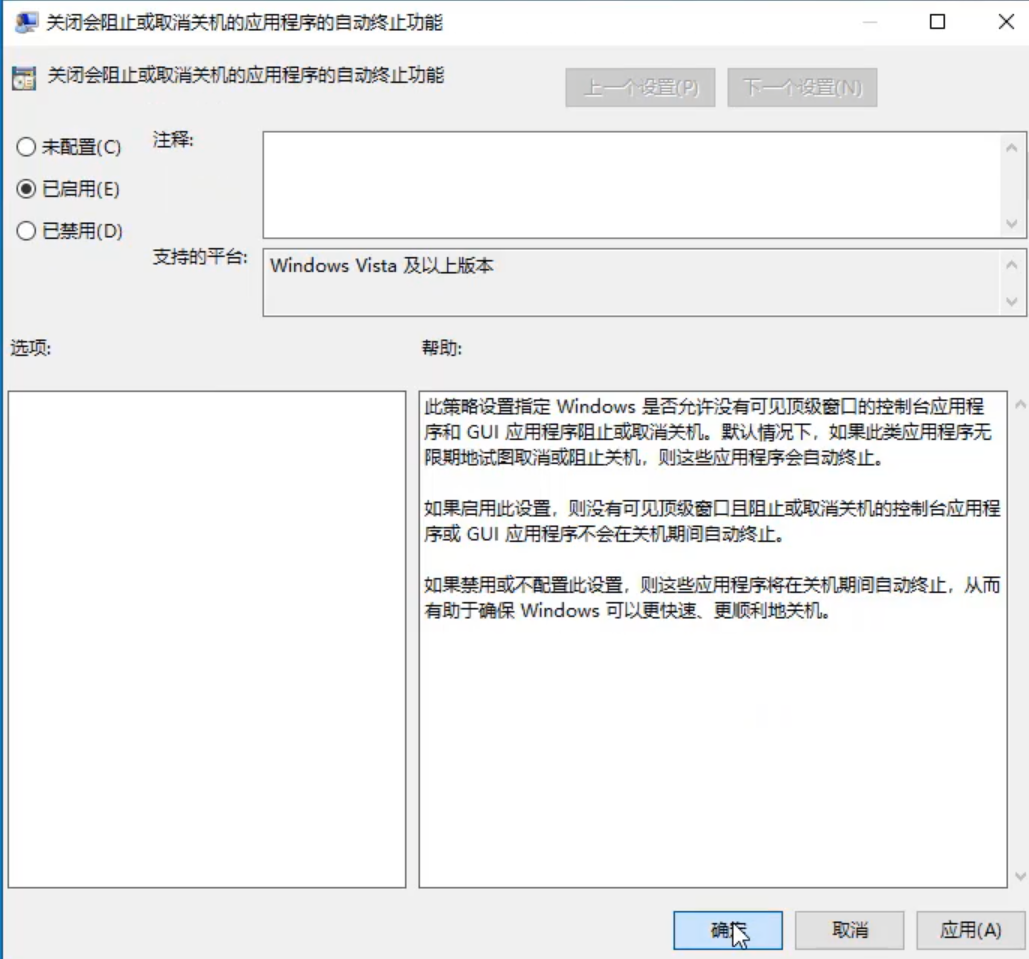Go to next setting with 下一个设置

click(802, 88)
